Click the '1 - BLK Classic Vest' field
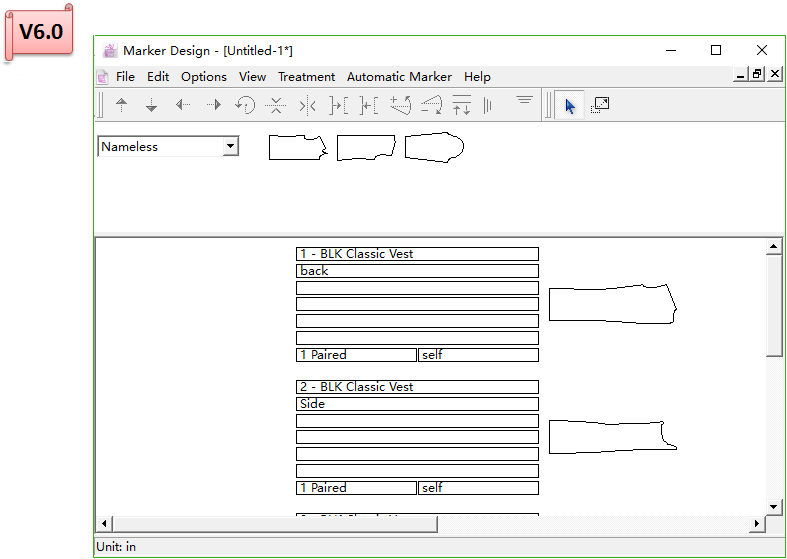787x559 pixels. [x=417, y=254]
